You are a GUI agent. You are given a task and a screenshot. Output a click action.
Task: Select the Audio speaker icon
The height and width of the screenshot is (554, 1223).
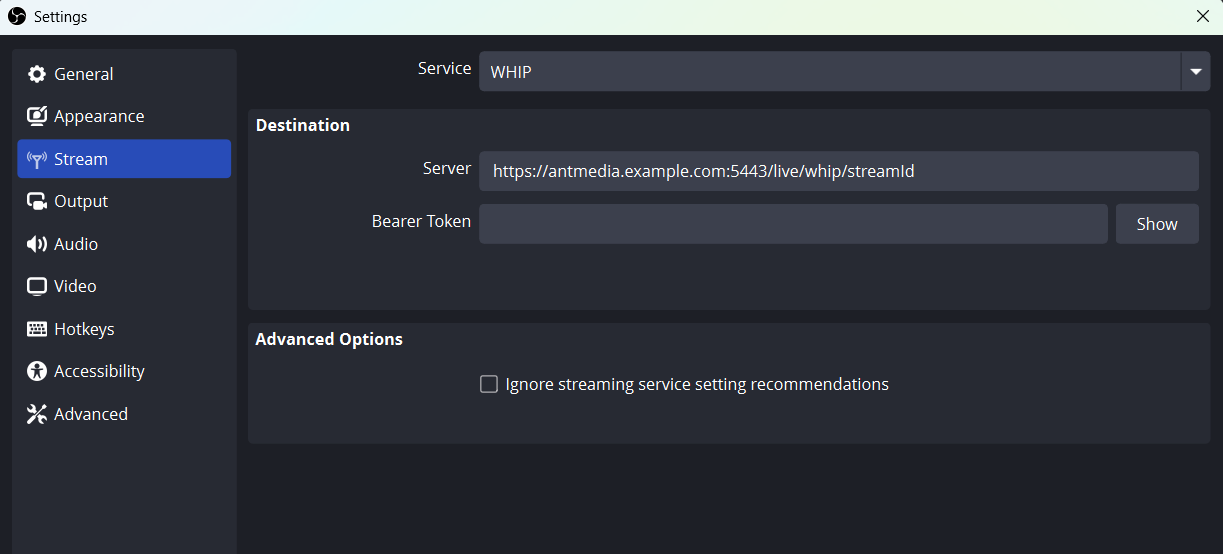37,244
